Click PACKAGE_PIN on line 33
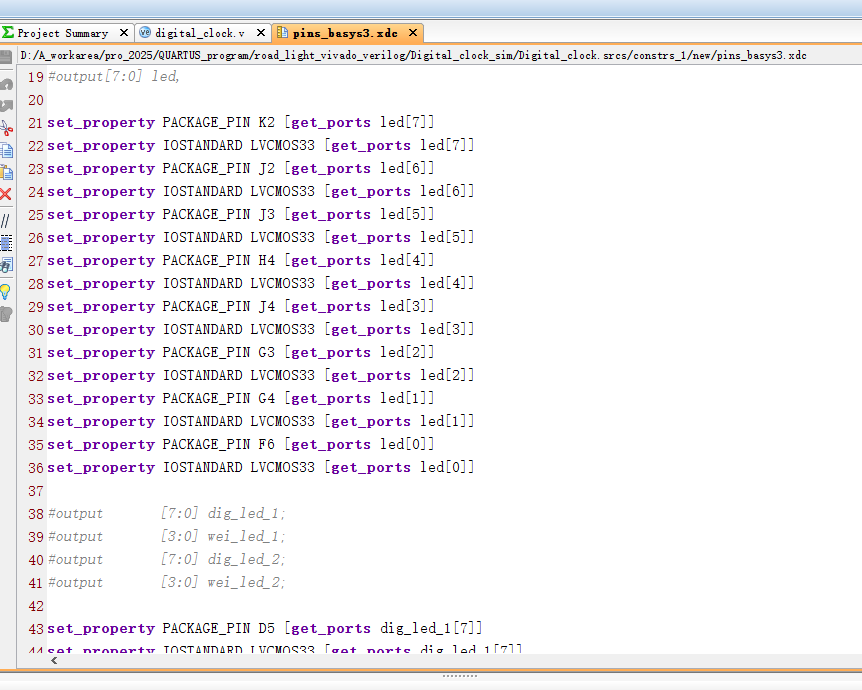862x690 pixels. coord(206,398)
